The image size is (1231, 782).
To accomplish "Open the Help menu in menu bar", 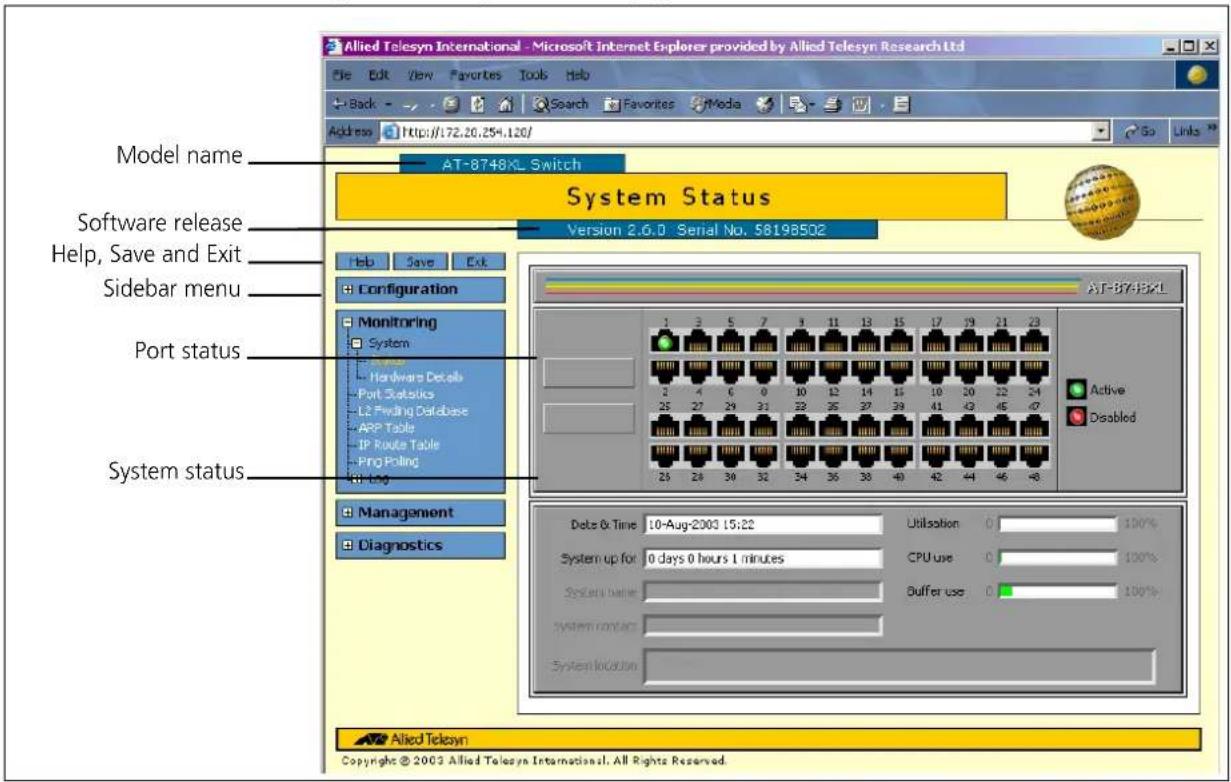I will pyautogui.click(x=577, y=75).
